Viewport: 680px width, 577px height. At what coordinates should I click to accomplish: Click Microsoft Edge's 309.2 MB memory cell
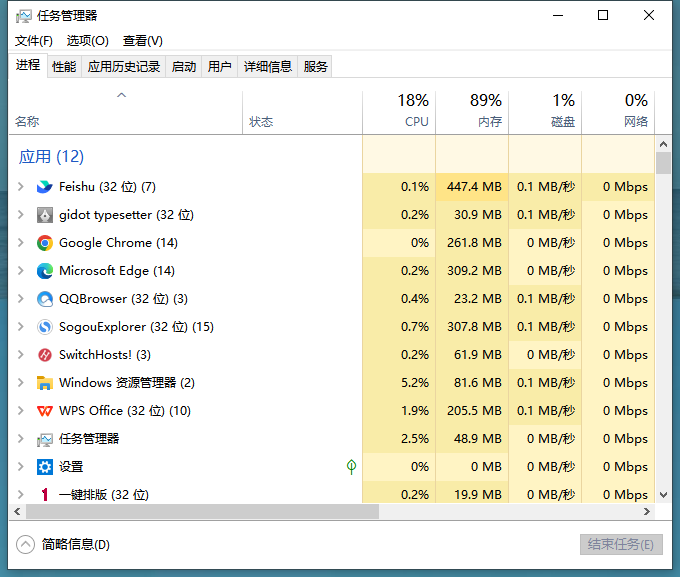coord(472,271)
